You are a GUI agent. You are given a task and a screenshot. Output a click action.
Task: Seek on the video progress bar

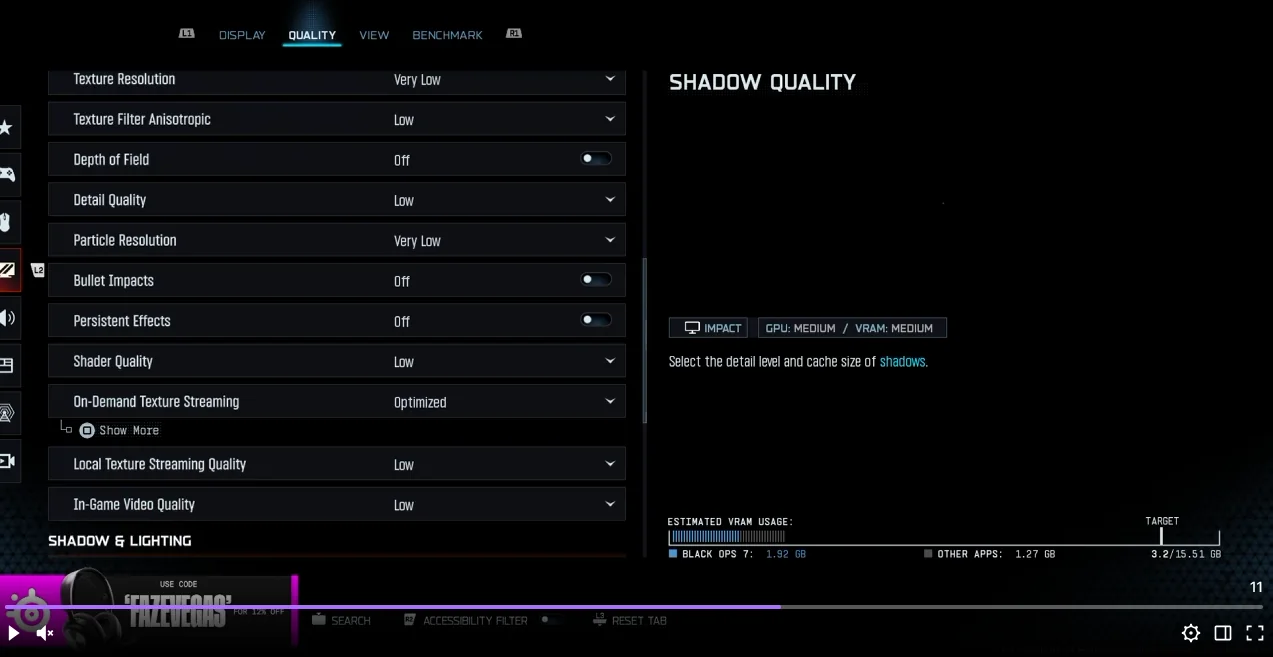(634, 607)
